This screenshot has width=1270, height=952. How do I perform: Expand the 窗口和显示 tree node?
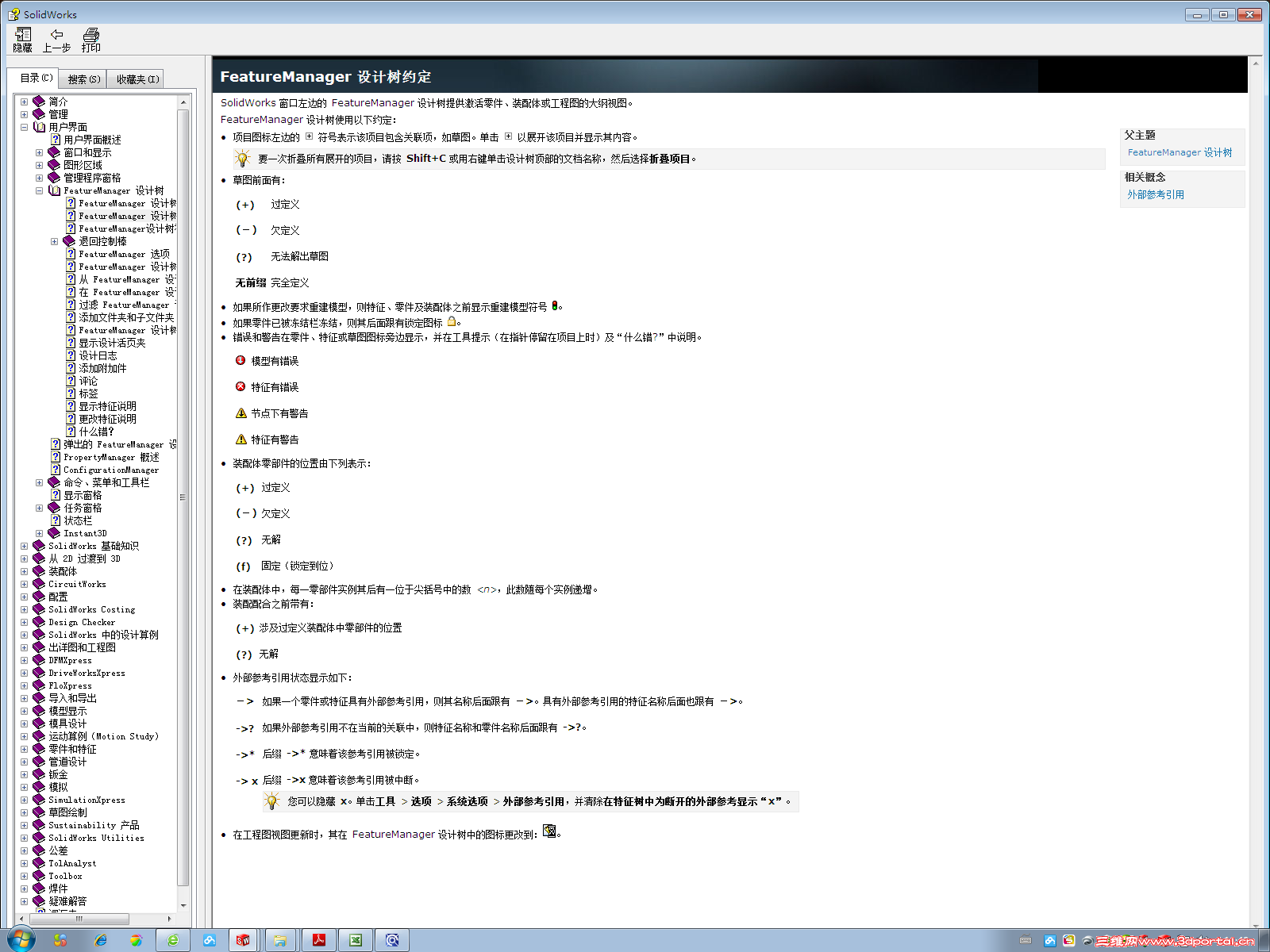click(39, 152)
